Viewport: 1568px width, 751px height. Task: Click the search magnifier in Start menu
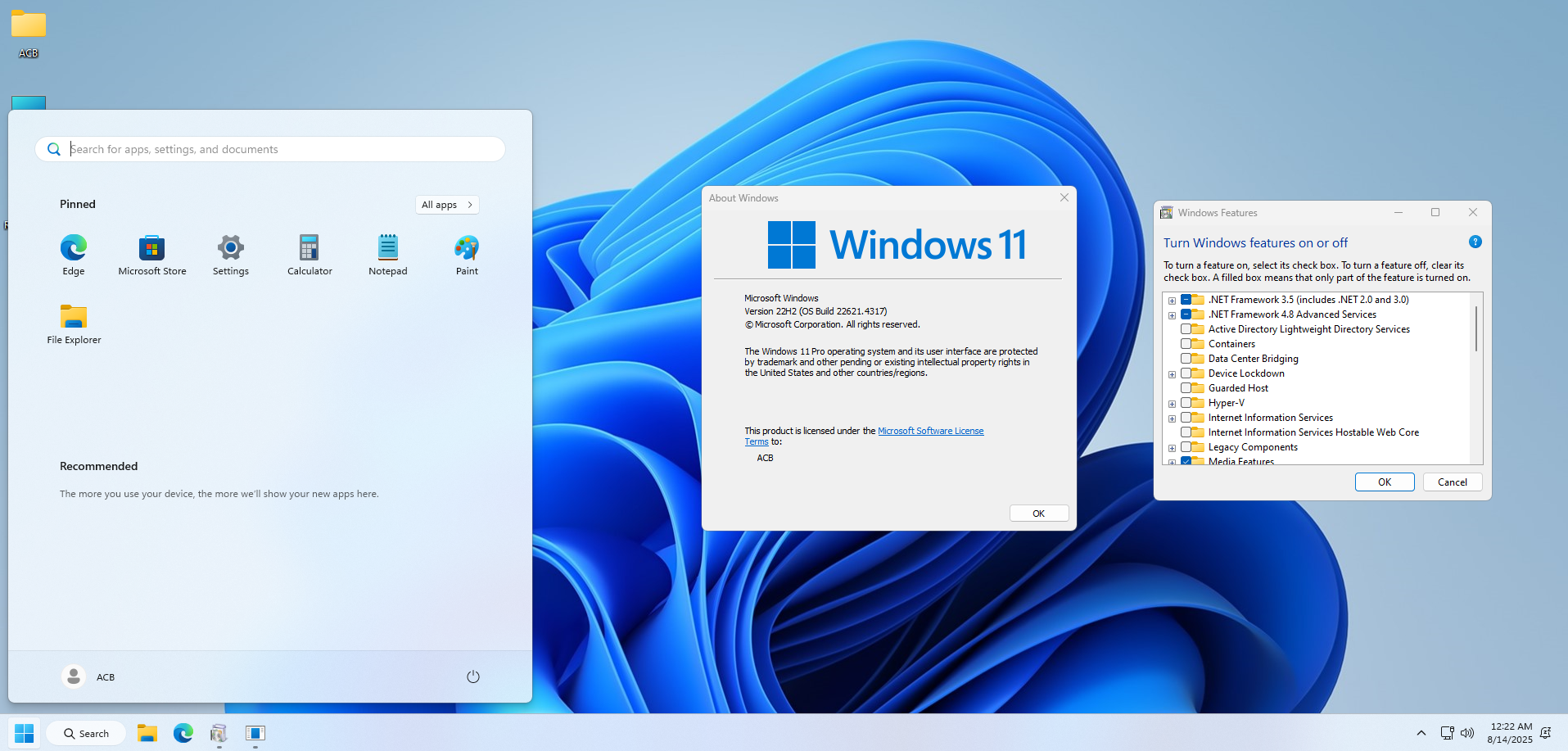tap(54, 149)
